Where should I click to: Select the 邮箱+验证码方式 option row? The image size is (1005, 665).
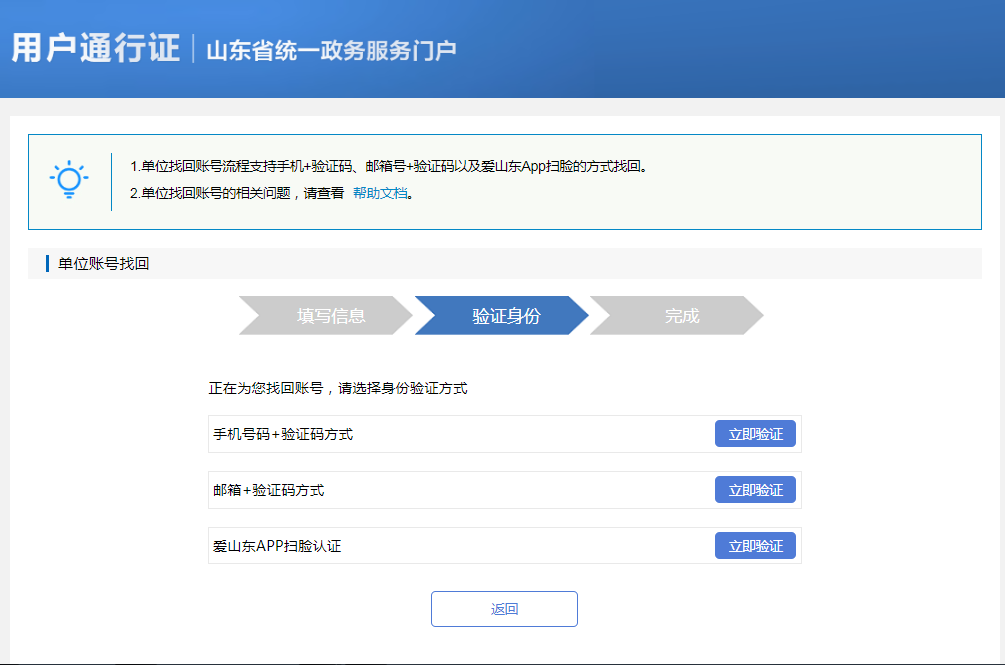point(400,489)
